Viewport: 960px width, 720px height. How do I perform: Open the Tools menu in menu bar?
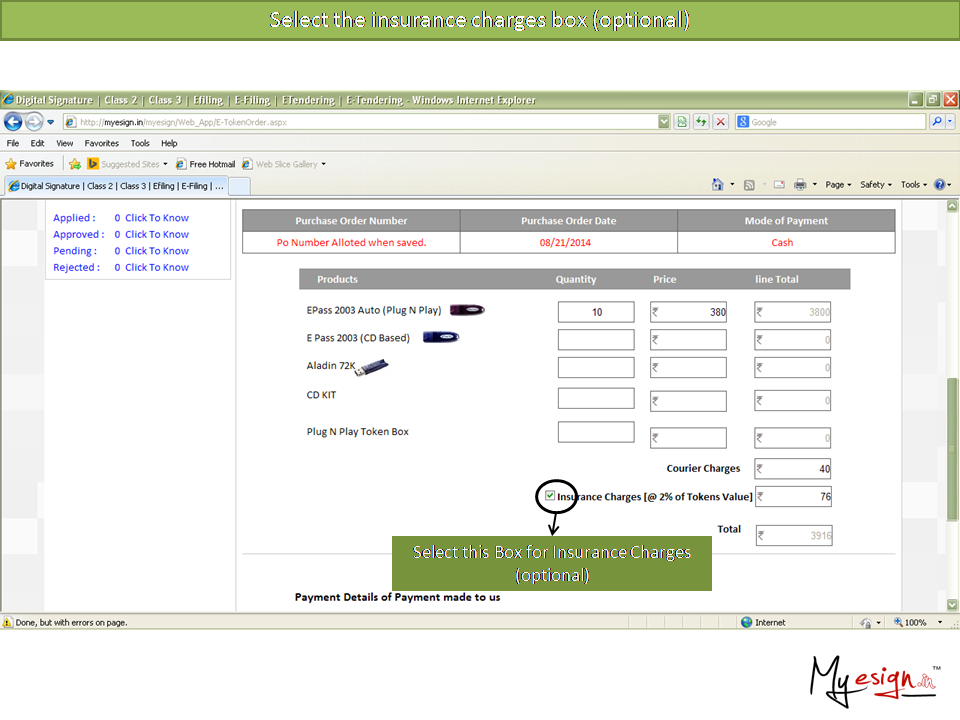point(140,143)
